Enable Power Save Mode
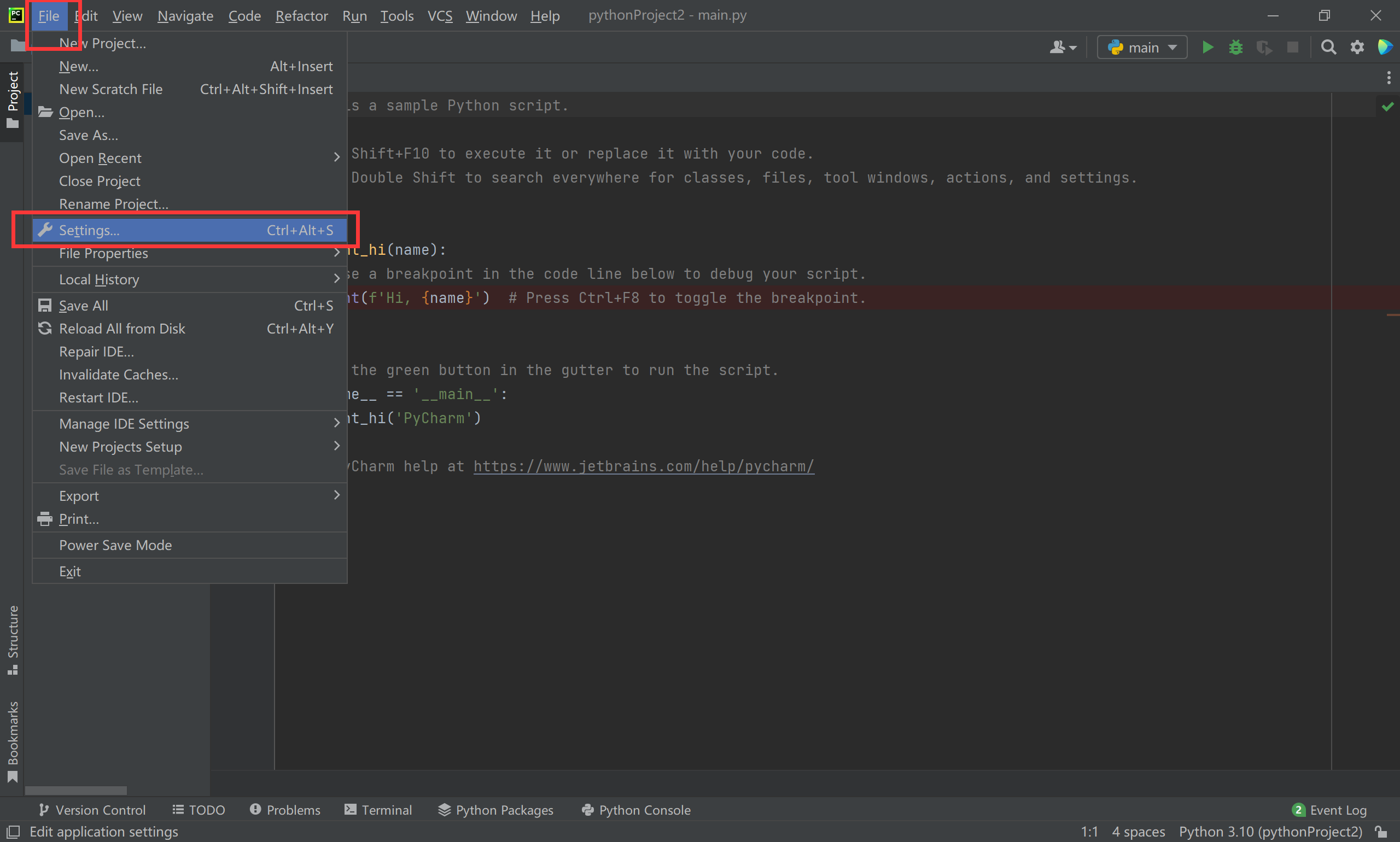 (x=115, y=545)
